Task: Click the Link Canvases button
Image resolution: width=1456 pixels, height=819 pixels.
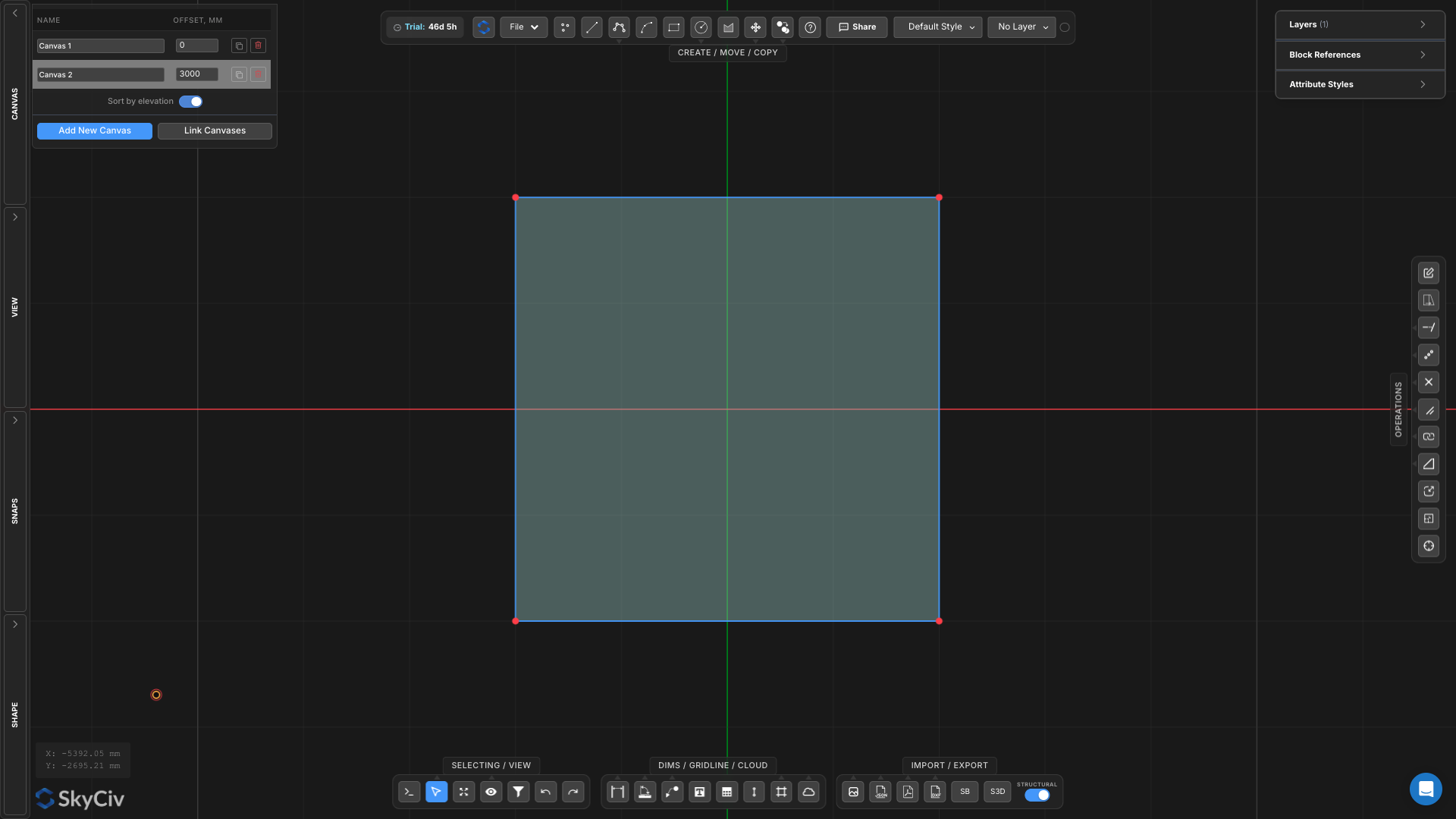Action: (x=215, y=130)
